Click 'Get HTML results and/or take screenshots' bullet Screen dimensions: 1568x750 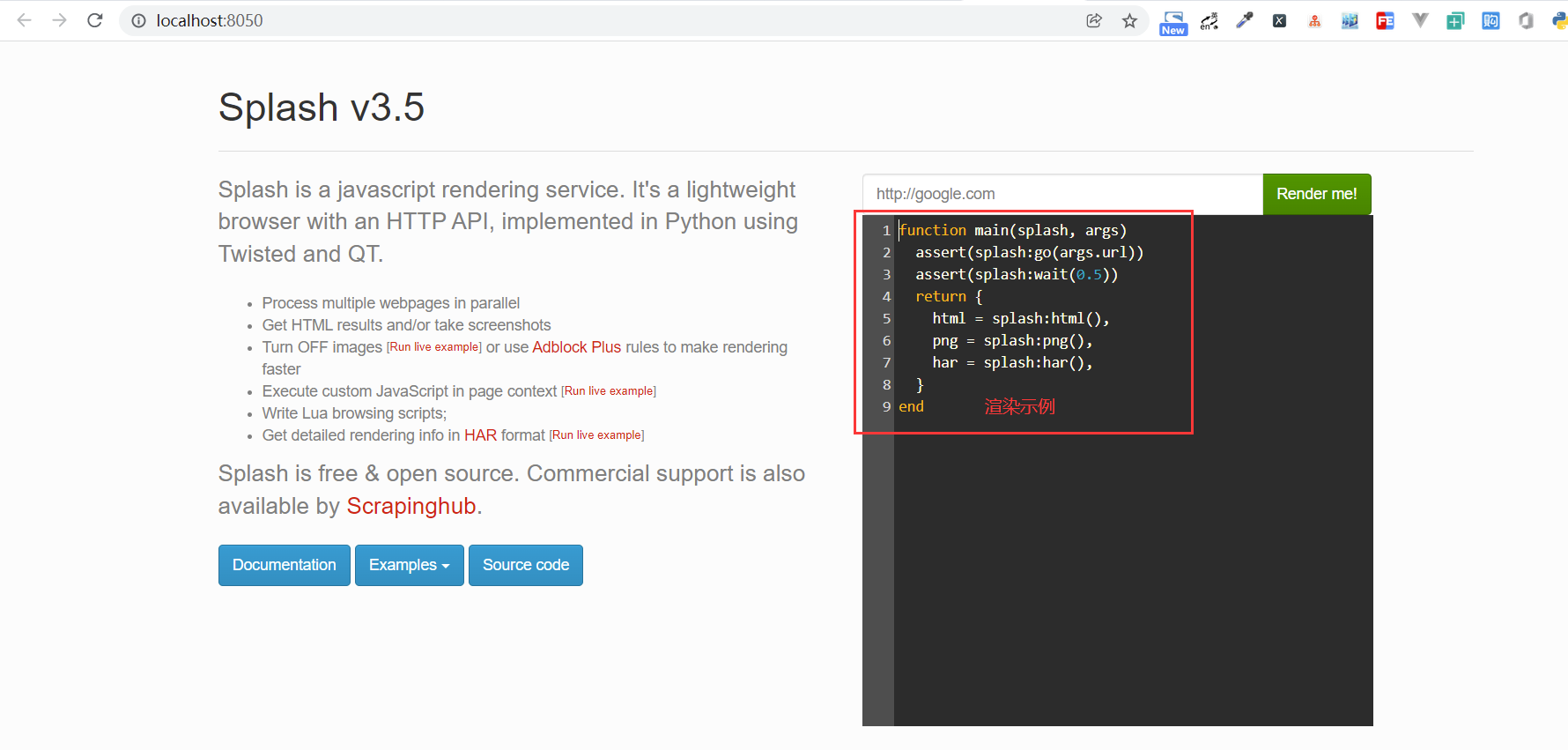(406, 325)
